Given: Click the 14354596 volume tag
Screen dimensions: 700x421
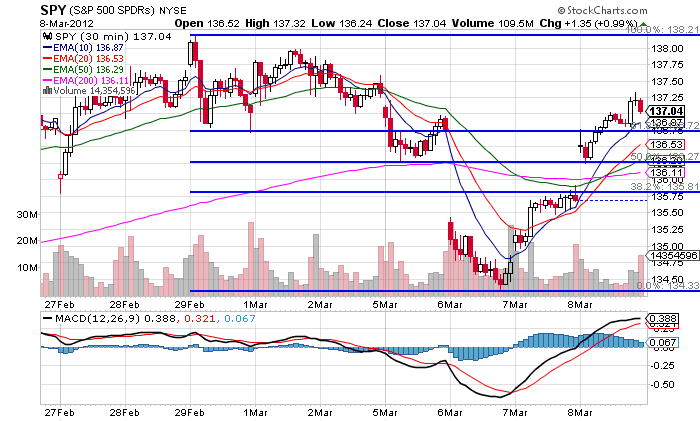Looking at the screenshot, I should [x=674, y=255].
